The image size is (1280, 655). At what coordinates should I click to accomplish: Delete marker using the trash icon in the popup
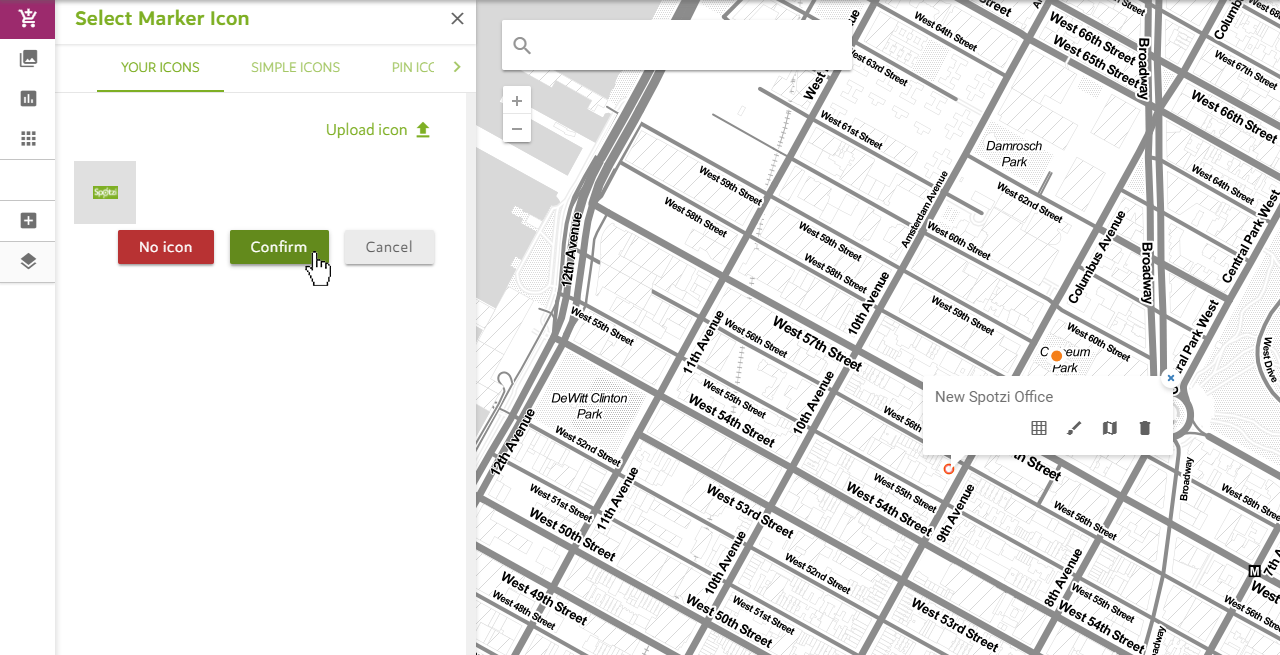[x=1145, y=428]
